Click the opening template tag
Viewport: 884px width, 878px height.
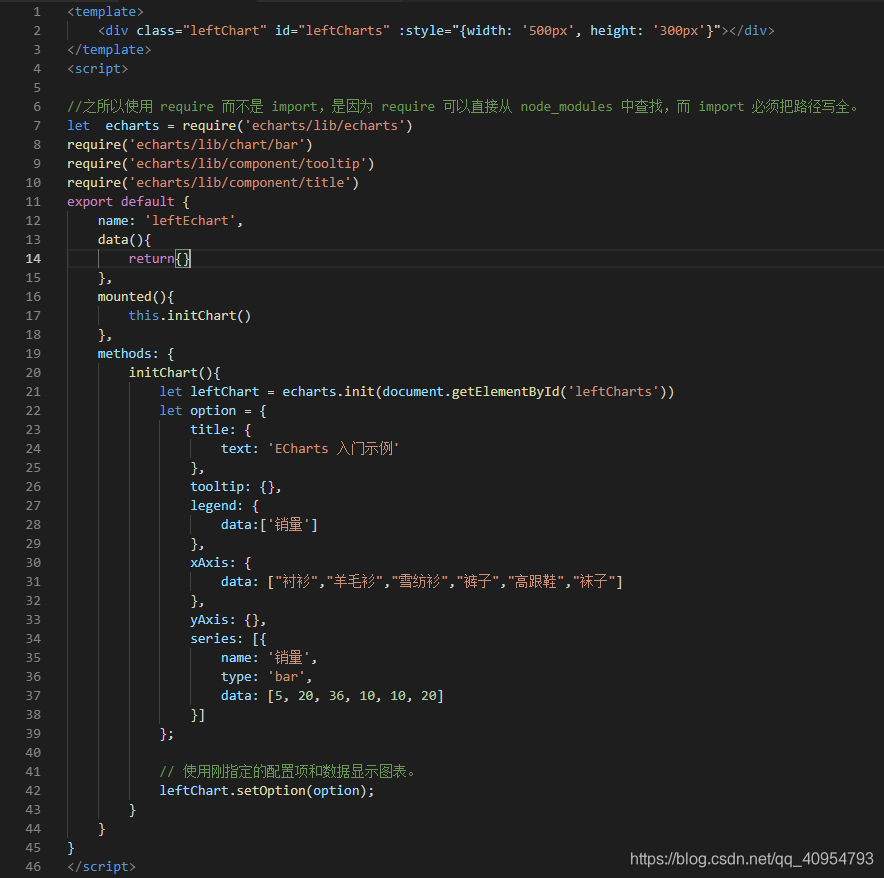(x=105, y=11)
